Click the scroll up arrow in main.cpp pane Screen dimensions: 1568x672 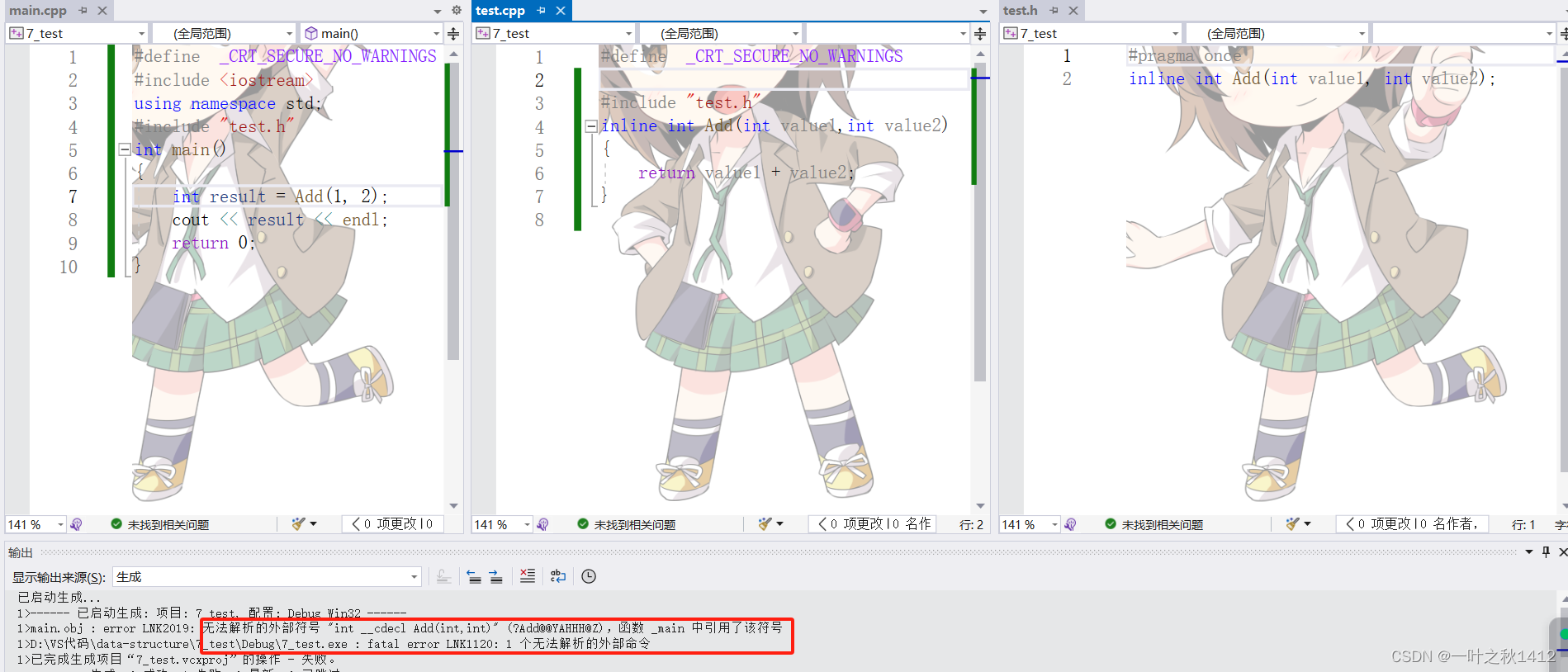click(453, 54)
